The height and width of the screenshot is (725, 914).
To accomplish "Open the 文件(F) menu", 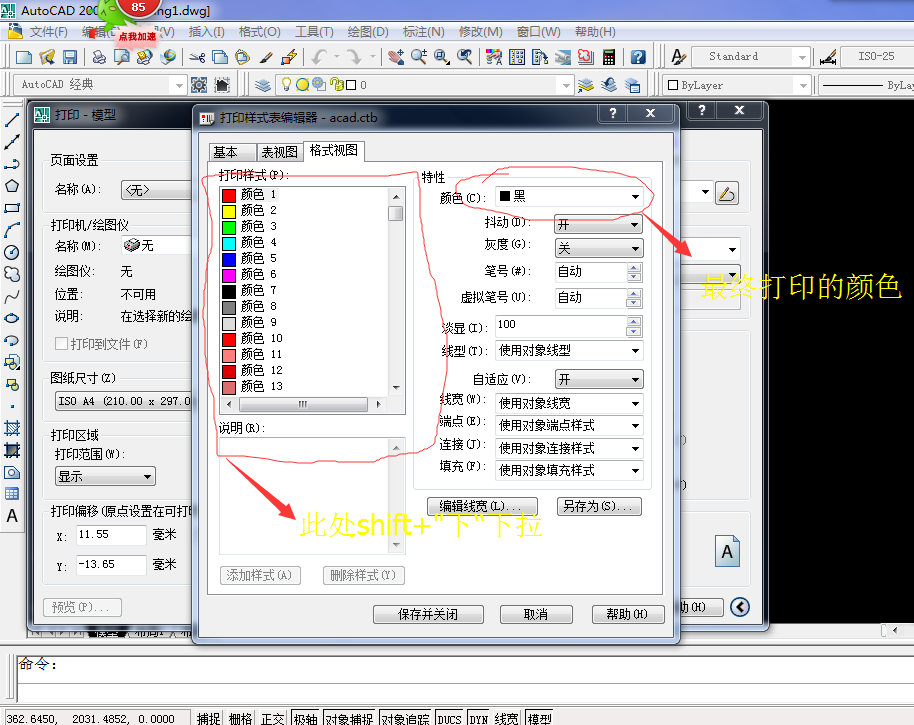I will point(48,32).
